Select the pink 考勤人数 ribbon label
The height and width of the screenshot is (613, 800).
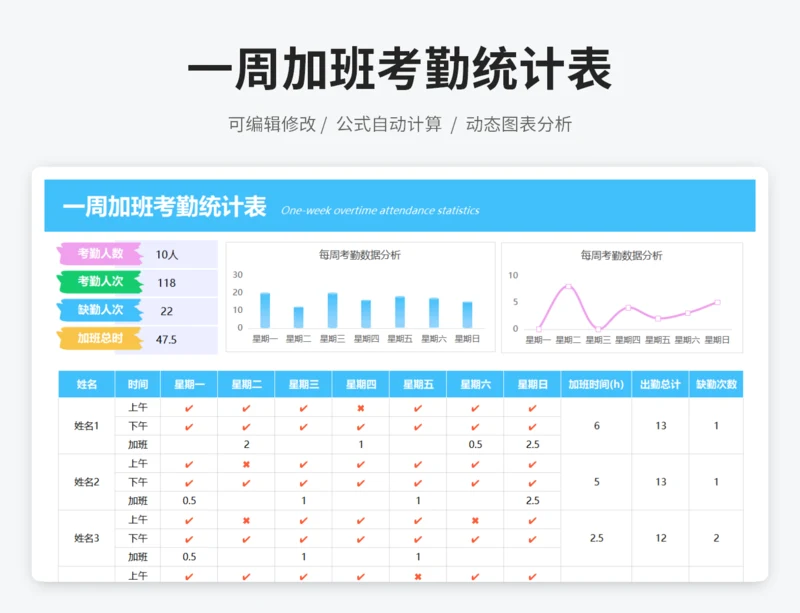click(101, 254)
